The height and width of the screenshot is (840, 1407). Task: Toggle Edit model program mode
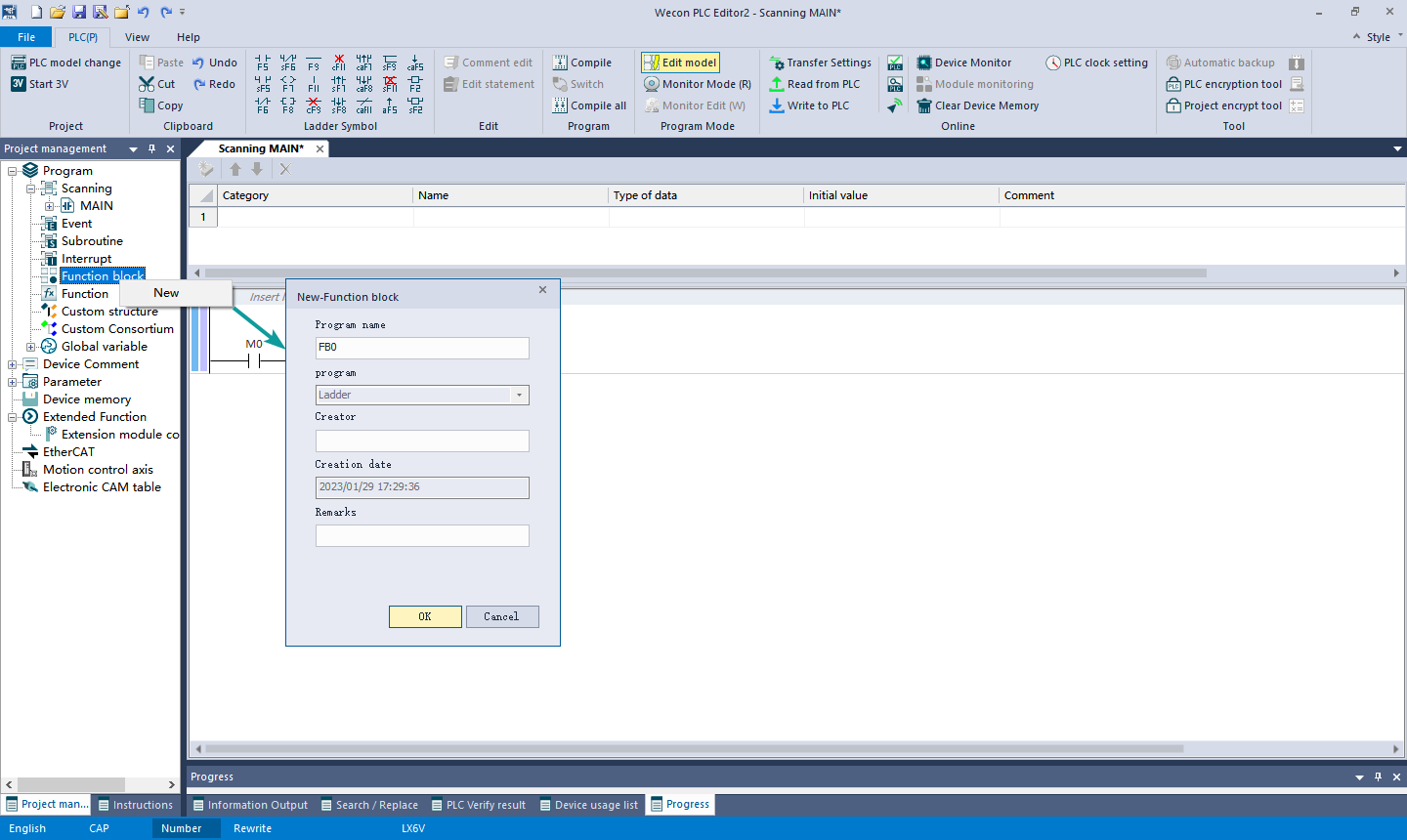point(680,63)
